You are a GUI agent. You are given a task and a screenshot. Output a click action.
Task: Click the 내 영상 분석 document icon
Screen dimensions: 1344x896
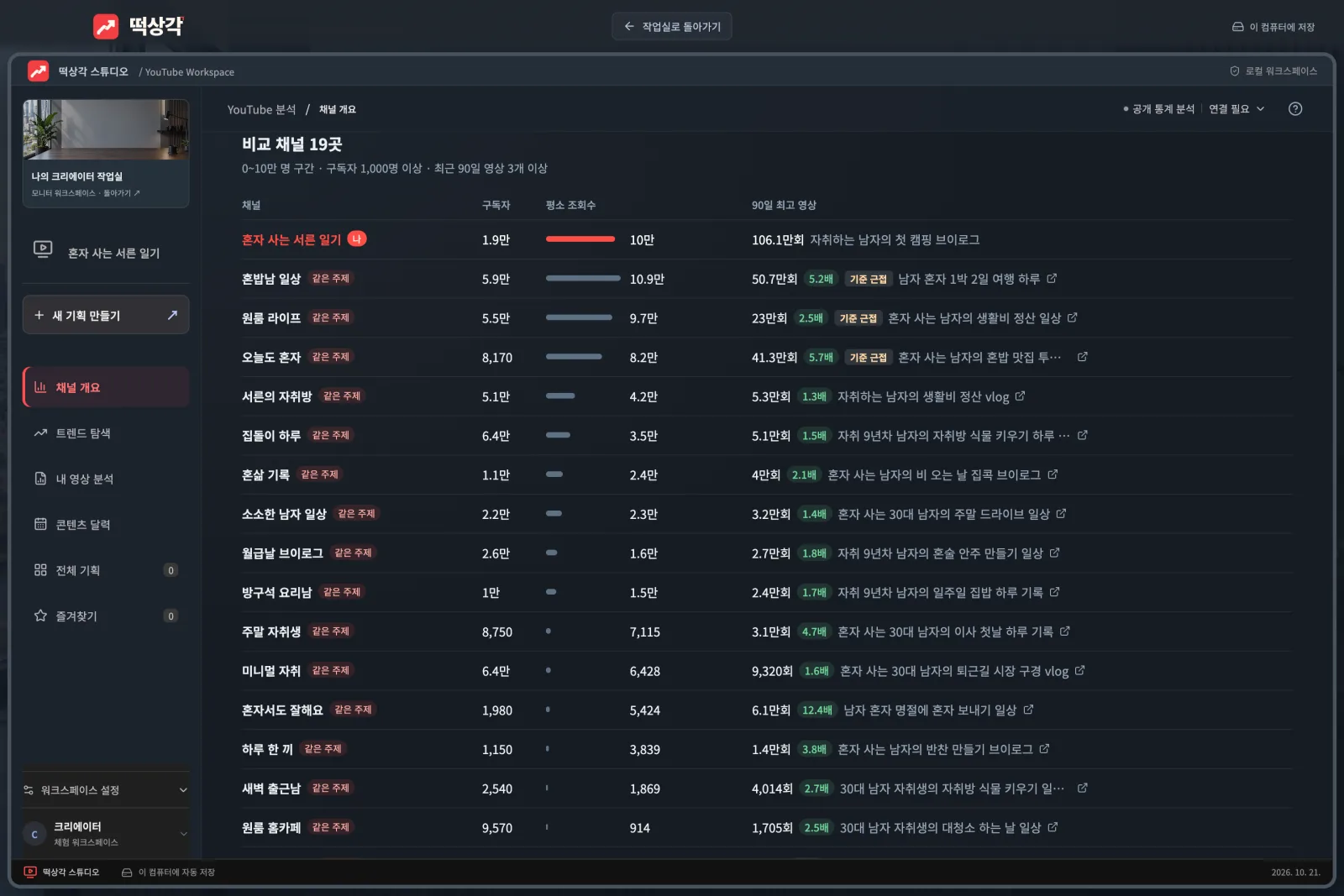coord(40,479)
